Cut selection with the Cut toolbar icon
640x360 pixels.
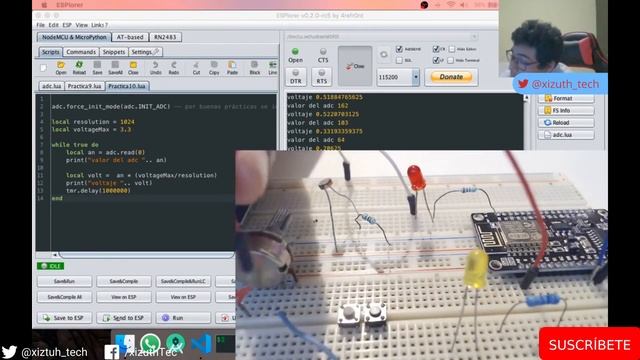196,68
